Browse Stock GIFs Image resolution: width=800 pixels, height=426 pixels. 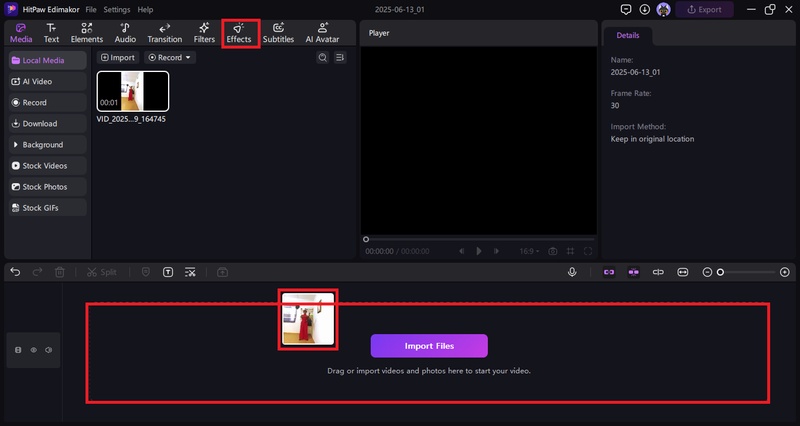coord(47,208)
